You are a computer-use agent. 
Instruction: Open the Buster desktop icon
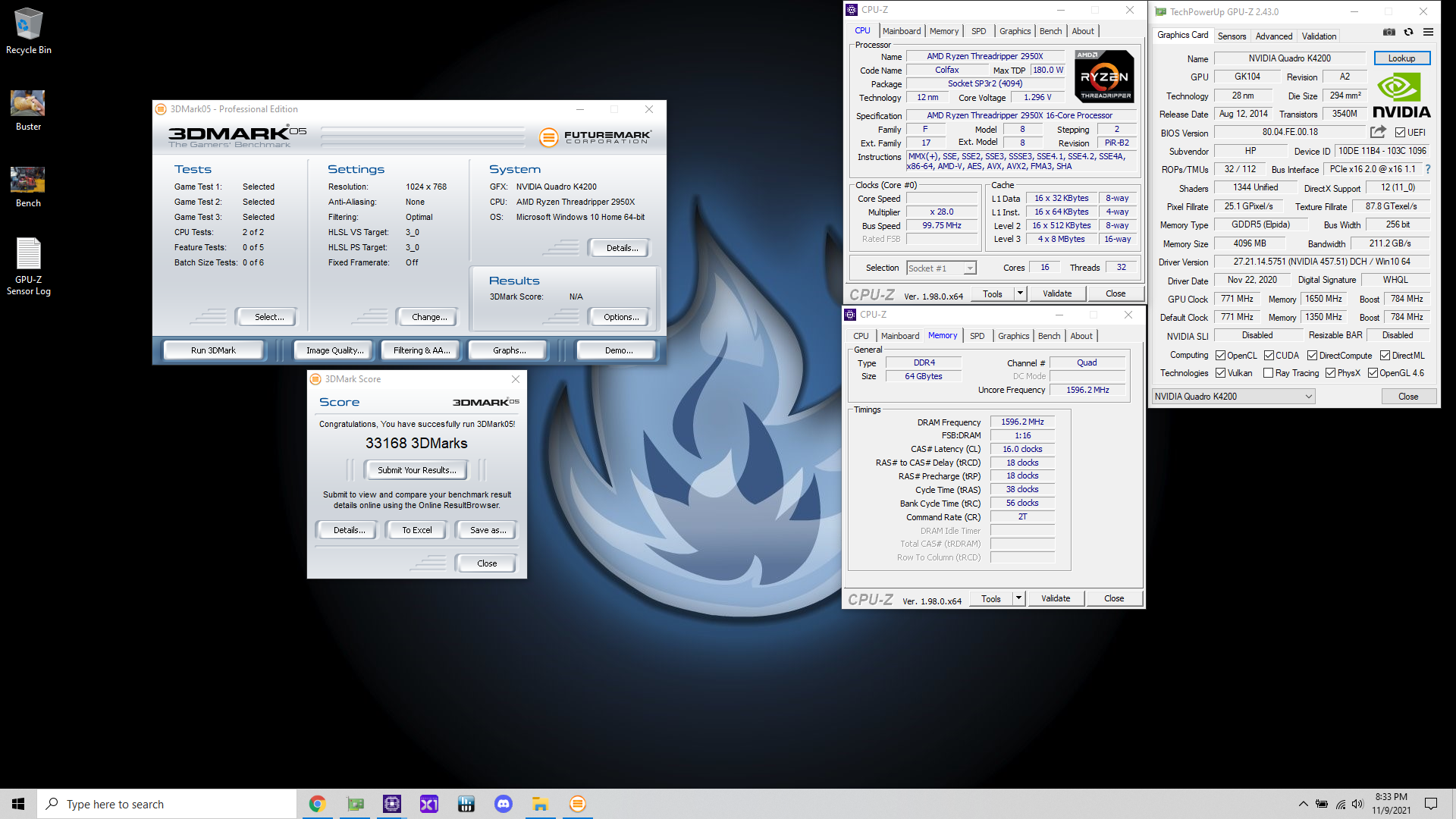point(28,110)
